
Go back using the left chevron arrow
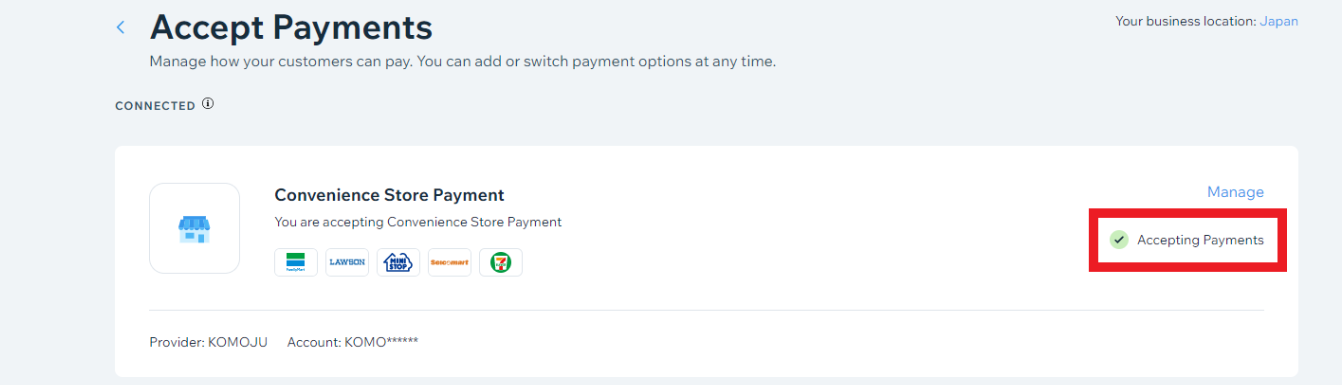[121, 27]
